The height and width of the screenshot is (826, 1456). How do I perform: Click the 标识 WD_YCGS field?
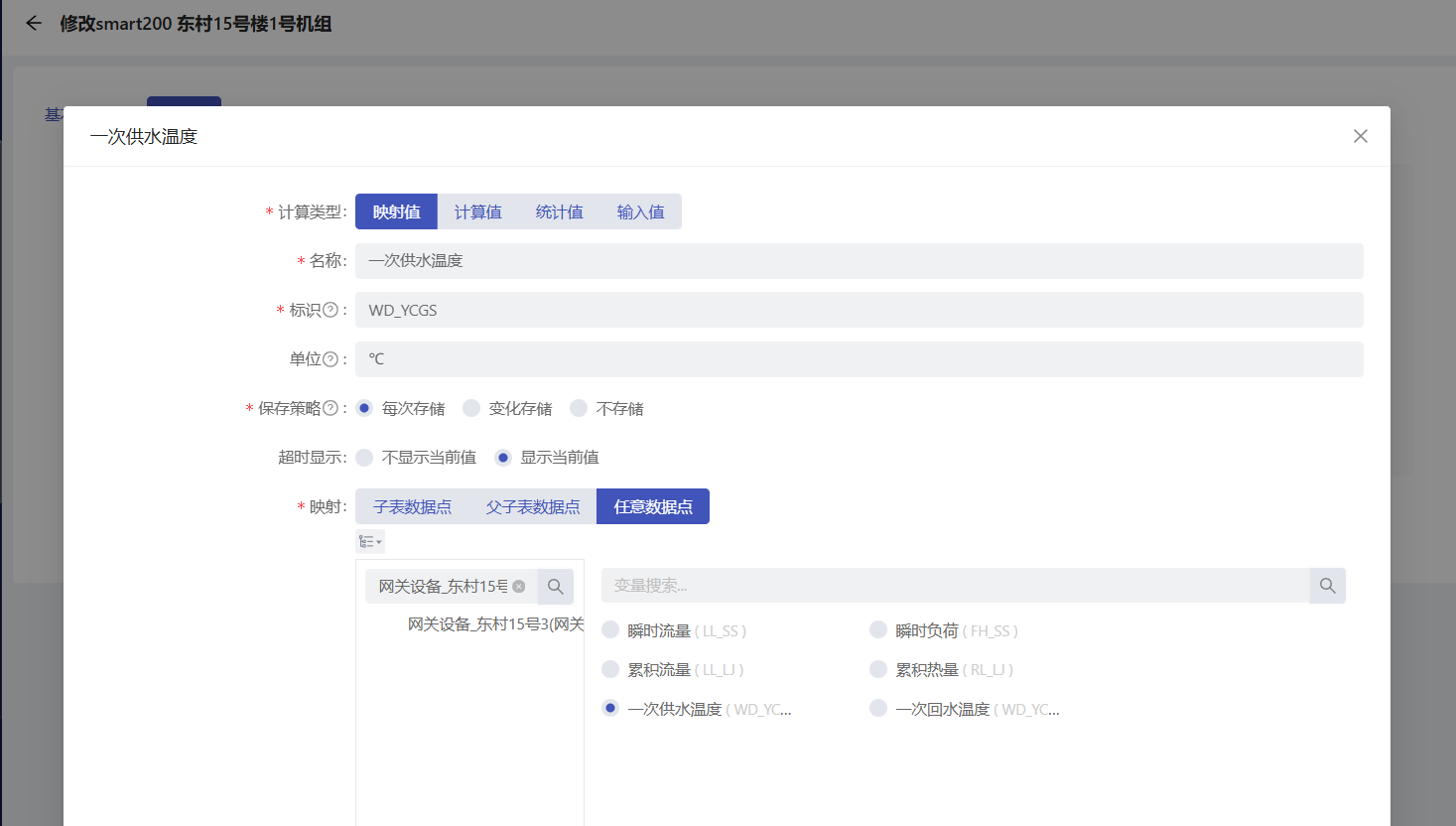tap(860, 310)
